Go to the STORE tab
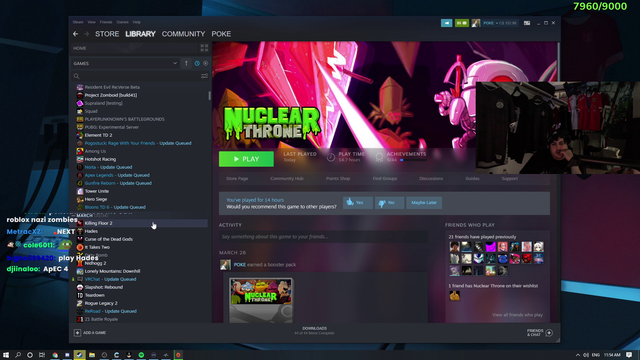This screenshot has width=640, height=360. click(x=107, y=34)
